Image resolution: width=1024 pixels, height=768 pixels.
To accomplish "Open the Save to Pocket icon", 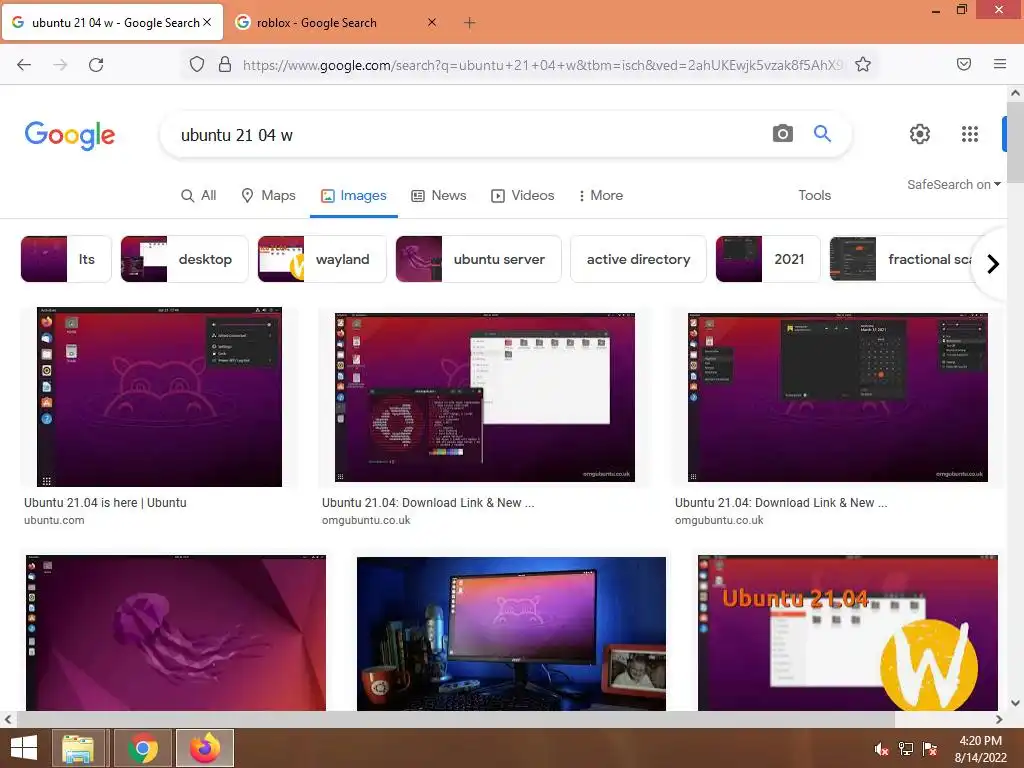I will (x=964, y=64).
